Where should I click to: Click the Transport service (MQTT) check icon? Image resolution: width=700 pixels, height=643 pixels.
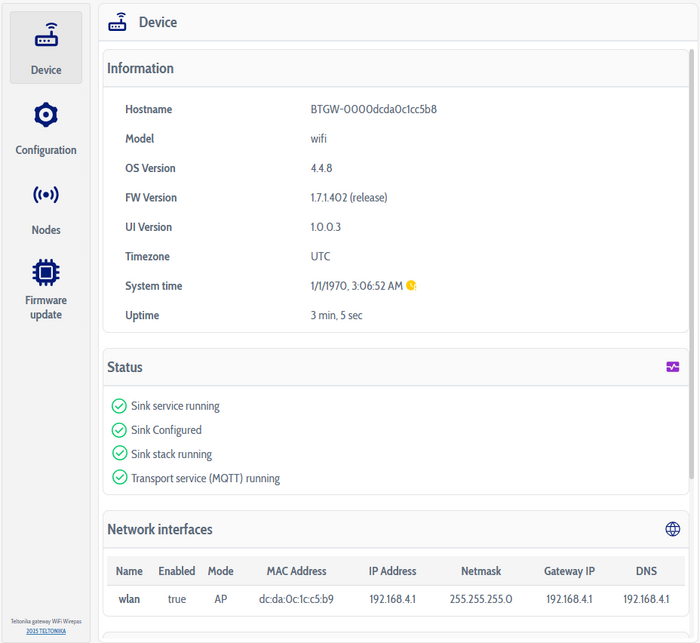[119, 478]
